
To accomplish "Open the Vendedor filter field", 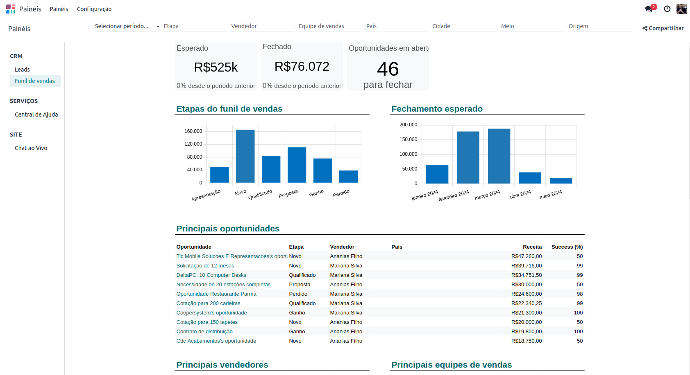I will pos(262,26).
